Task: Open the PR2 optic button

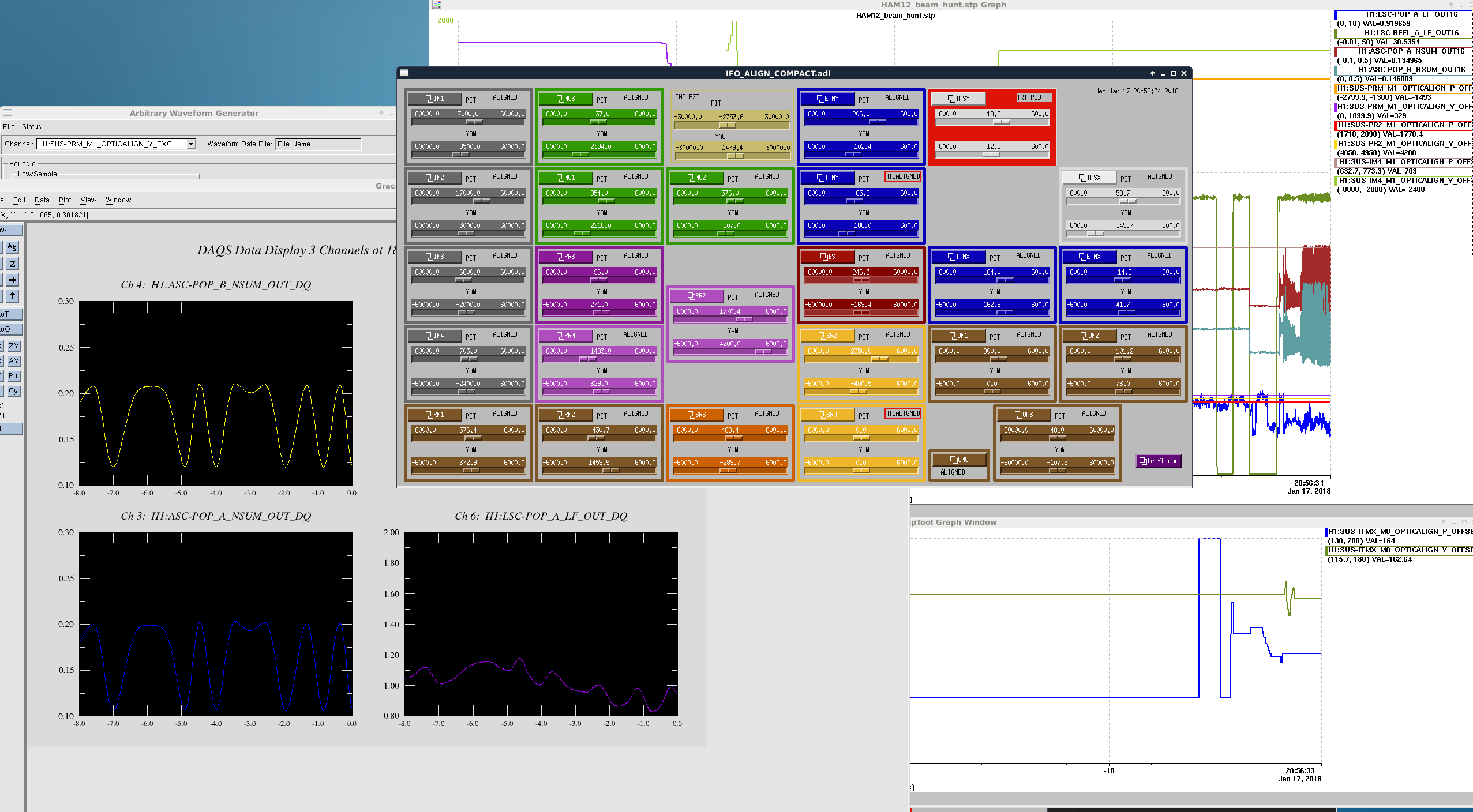Action: click(x=696, y=296)
